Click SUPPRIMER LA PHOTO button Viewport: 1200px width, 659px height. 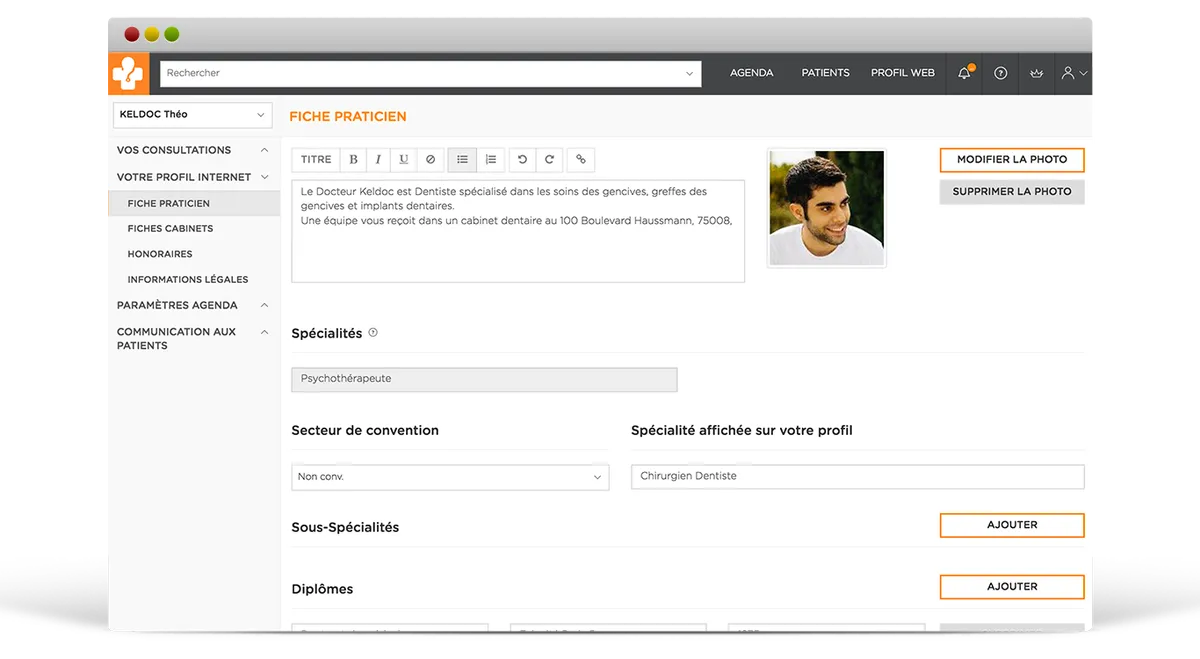[1012, 192]
